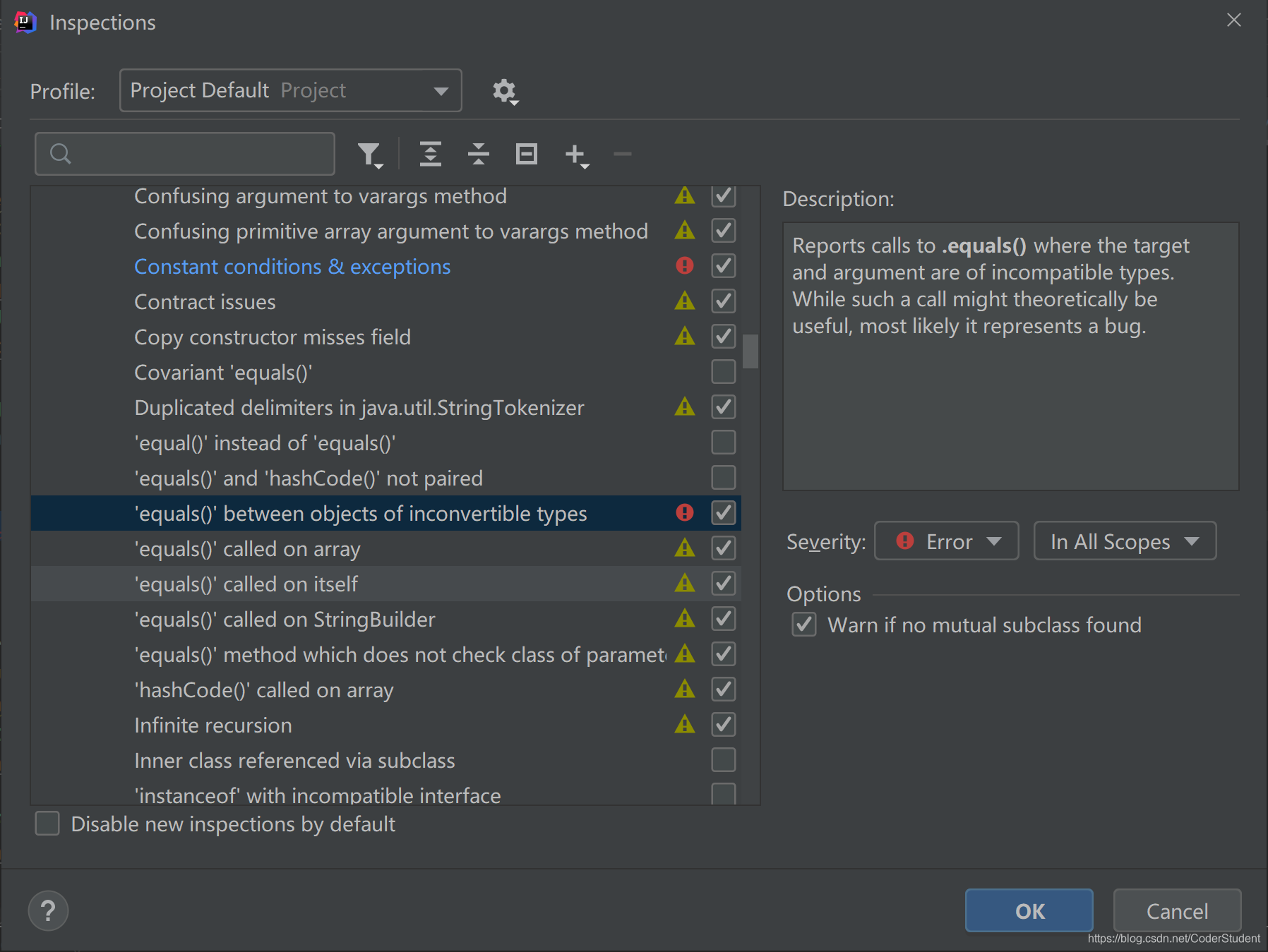Viewport: 1268px width, 952px height.
Task: Select 'Copy constructor misses field' inspection
Action: coord(385,337)
